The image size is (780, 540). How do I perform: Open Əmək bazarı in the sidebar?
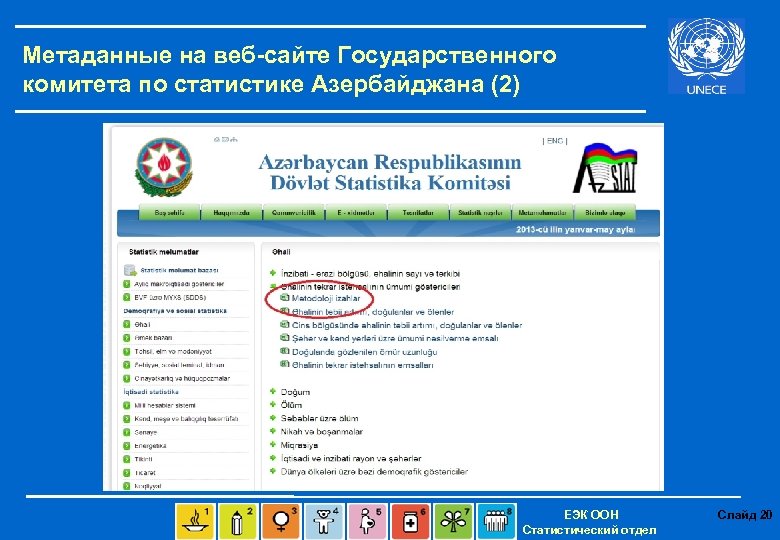click(153, 338)
